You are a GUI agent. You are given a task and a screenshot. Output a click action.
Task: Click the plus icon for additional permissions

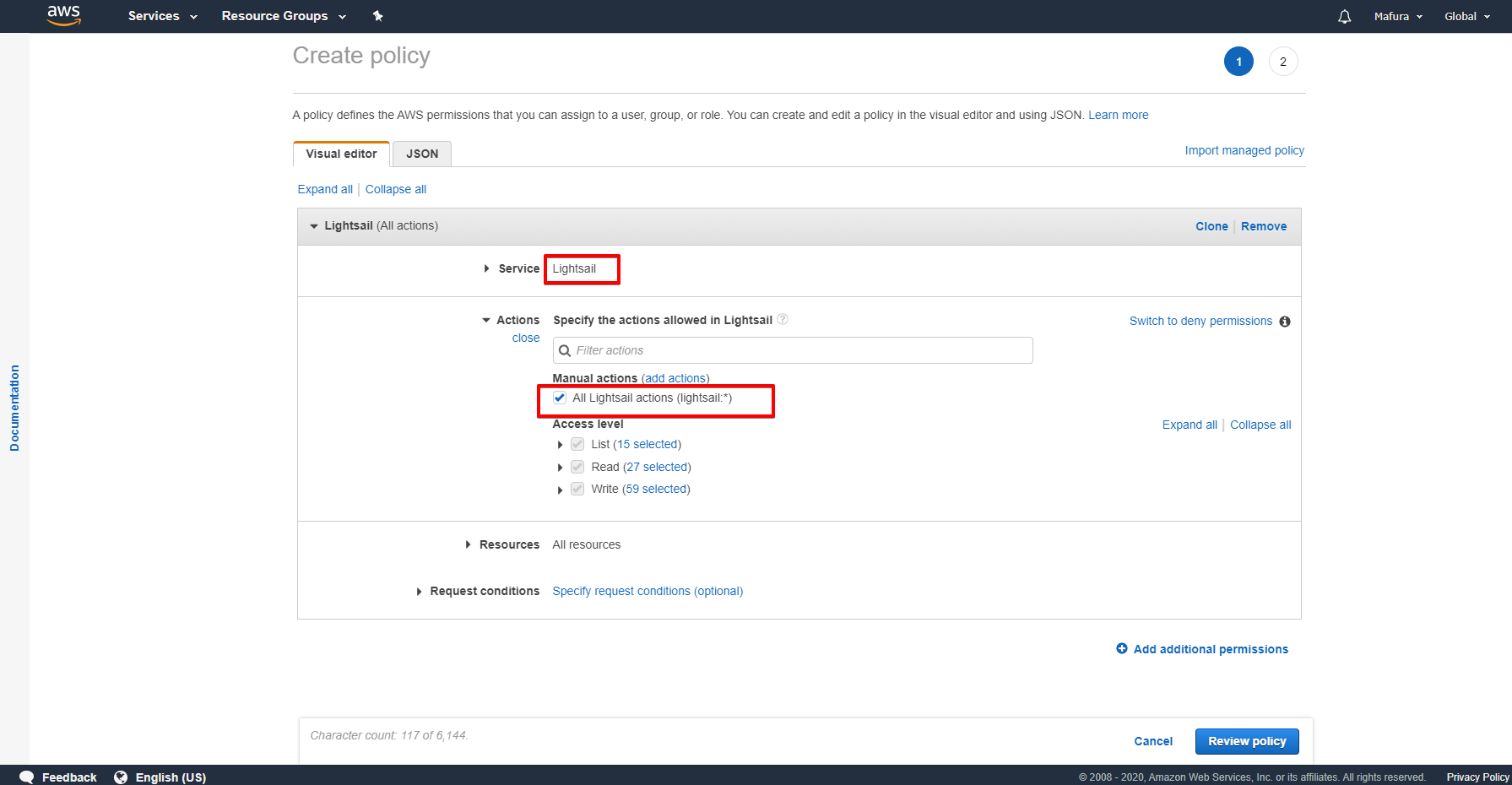point(1122,648)
